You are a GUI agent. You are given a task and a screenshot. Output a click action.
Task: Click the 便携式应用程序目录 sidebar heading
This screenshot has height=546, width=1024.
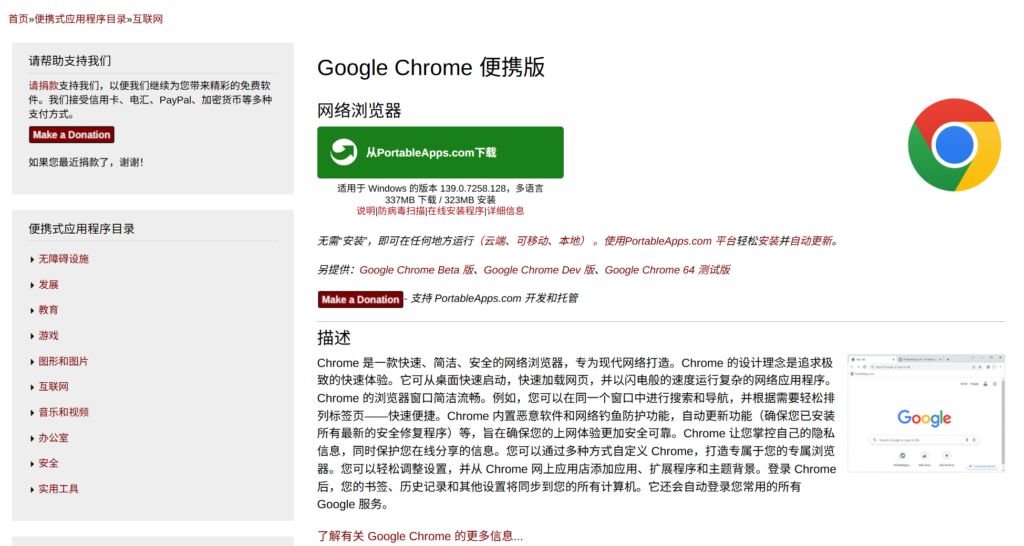(x=82, y=229)
